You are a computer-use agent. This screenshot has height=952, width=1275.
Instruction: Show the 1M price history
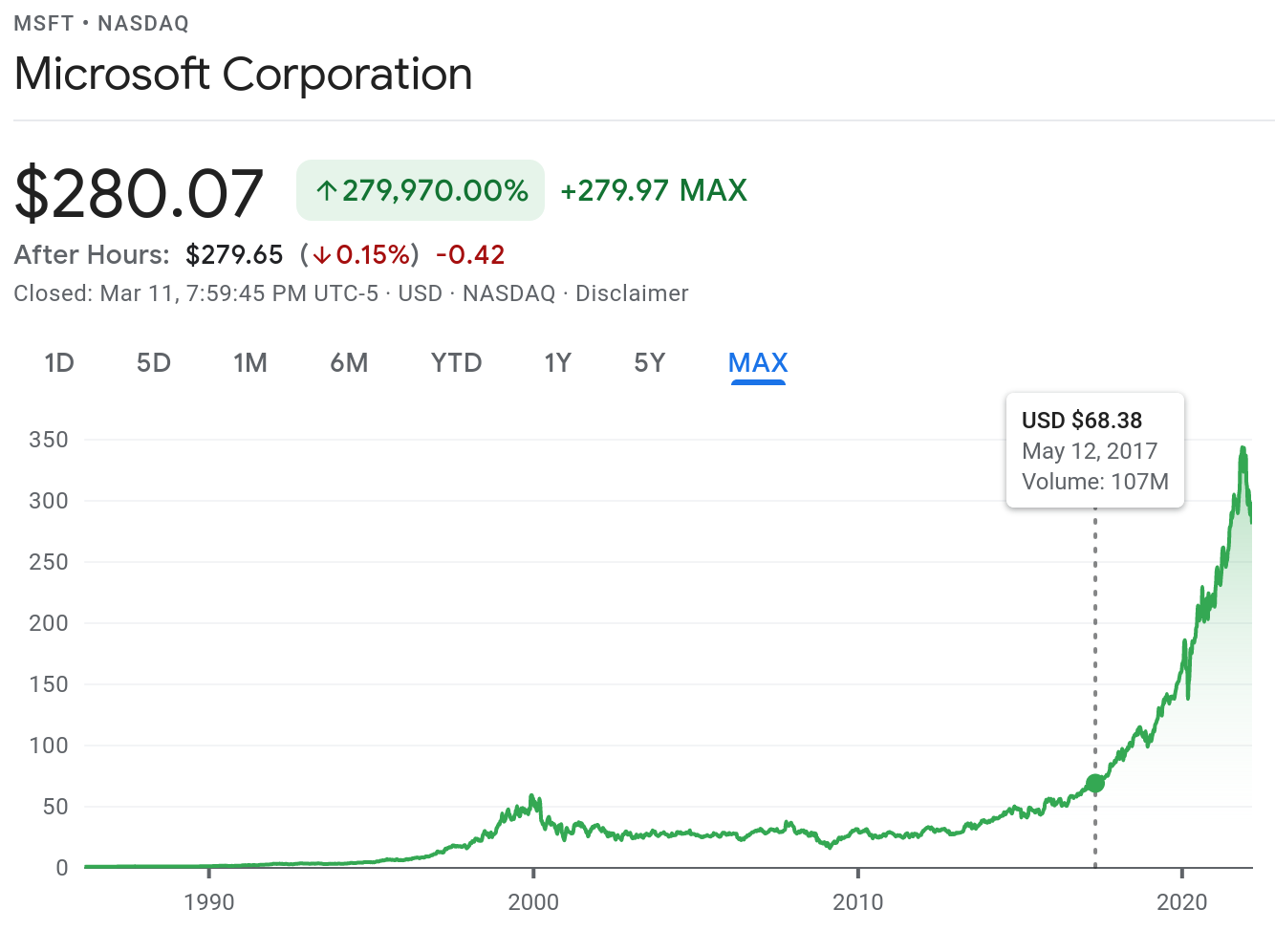point(250,363)
